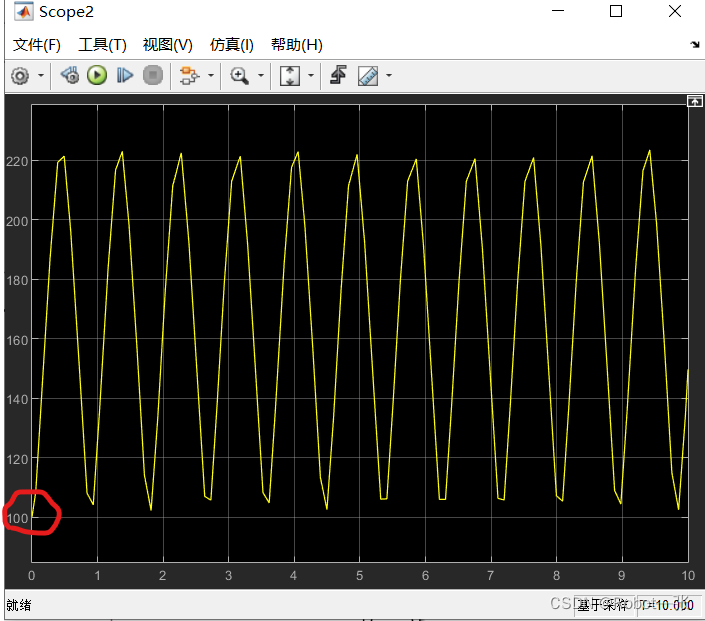Click the Step Back icon
Viewport: 705px width, 621px height.
coord(70,76)
